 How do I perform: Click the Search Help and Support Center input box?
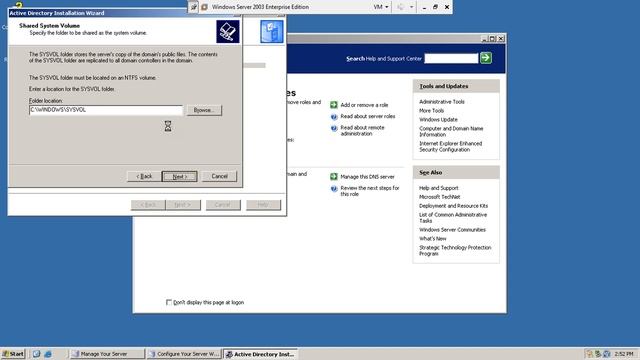(x=451, y=58)
